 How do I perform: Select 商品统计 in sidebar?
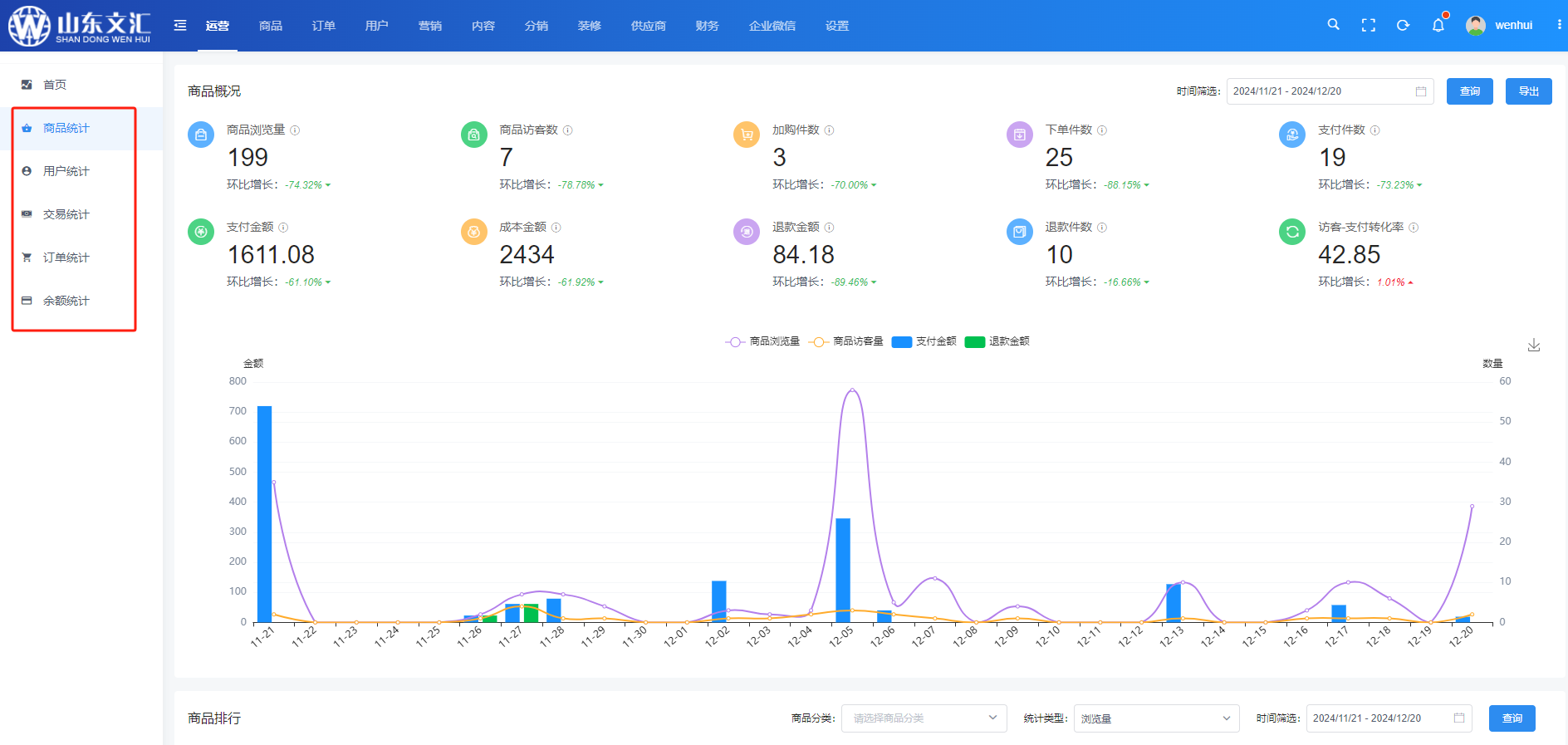[81, 128]
